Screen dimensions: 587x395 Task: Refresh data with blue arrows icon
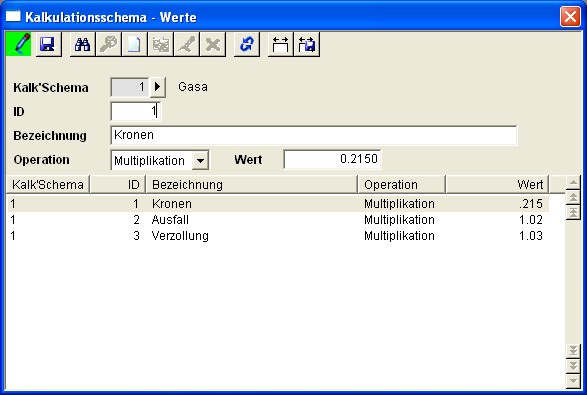click(x=247, y=44)
